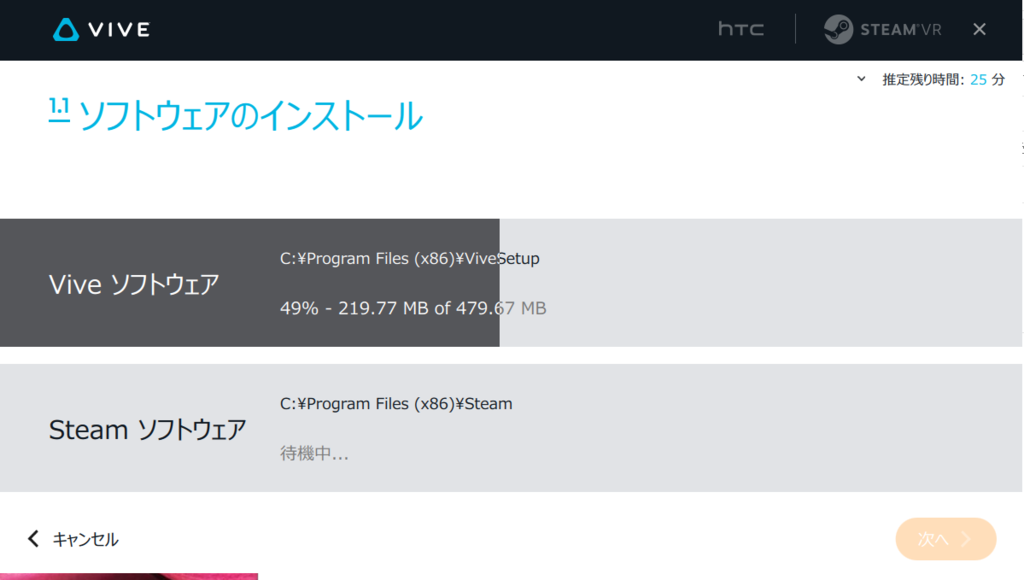Click the Vive ソフトウェア download progress bar
Image resolution: width=1024 pixels, height=580 pixels.
pyautogui.click(x=511, y=283)
